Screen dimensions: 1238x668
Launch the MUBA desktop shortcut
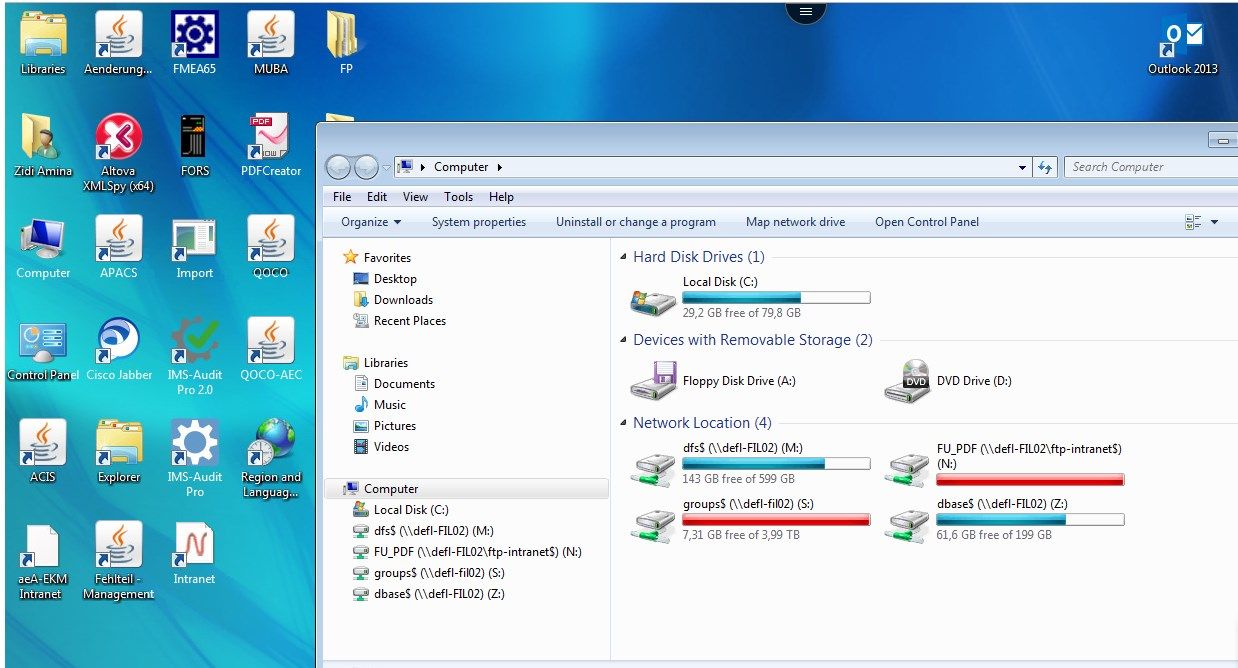[271, 44]
